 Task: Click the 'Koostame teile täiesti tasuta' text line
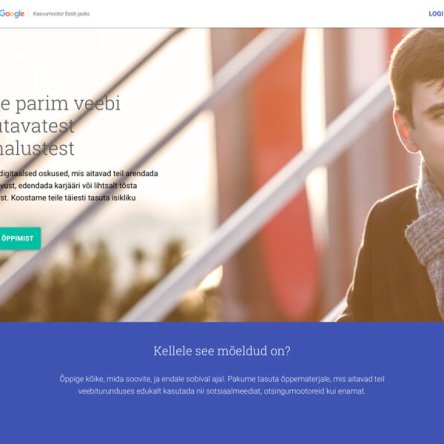(68, 198)
